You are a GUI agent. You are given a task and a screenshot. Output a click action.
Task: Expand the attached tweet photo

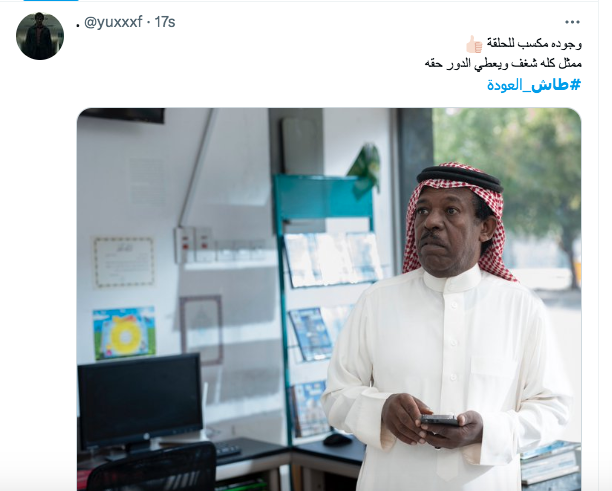[329, 299]
